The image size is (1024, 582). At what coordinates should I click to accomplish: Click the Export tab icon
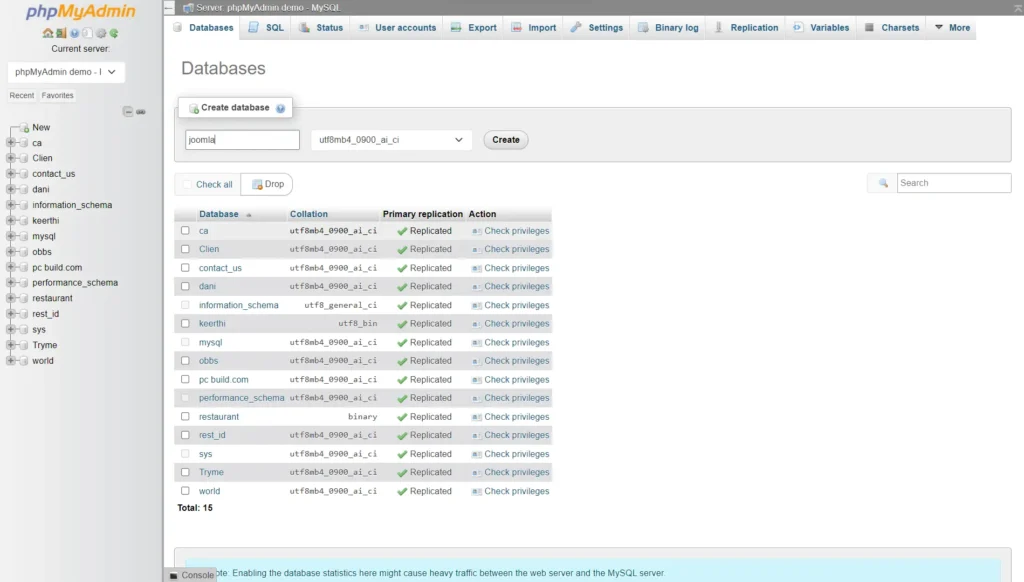[456, 27]
